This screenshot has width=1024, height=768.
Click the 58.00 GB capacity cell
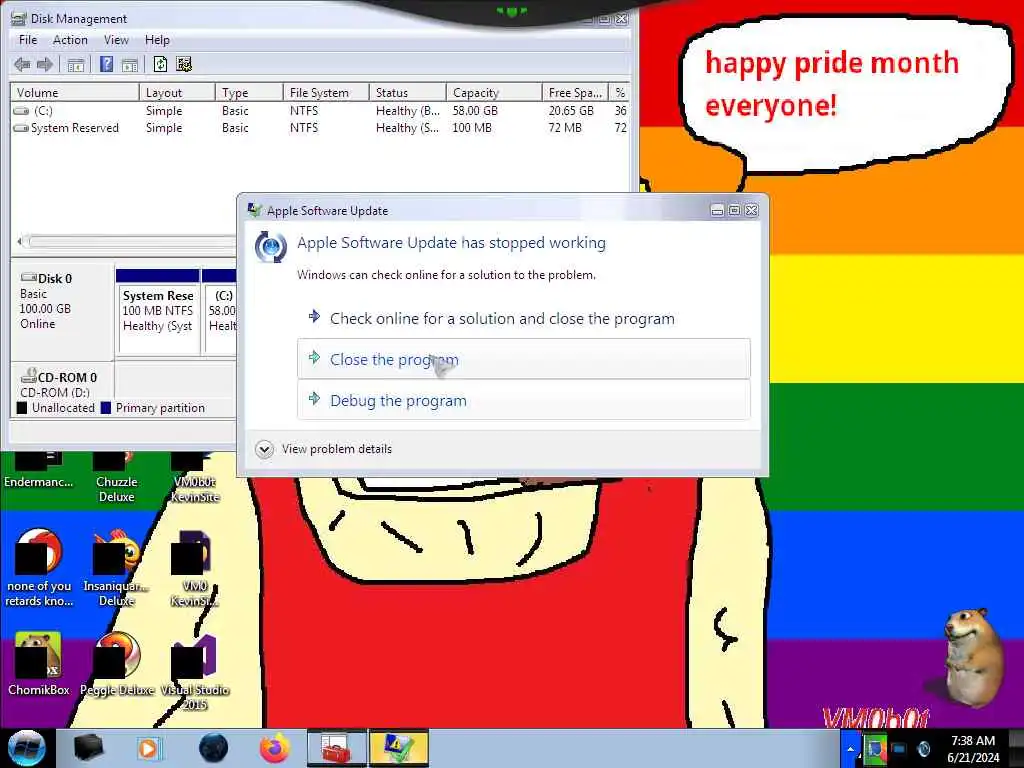[x=475, y=111]
